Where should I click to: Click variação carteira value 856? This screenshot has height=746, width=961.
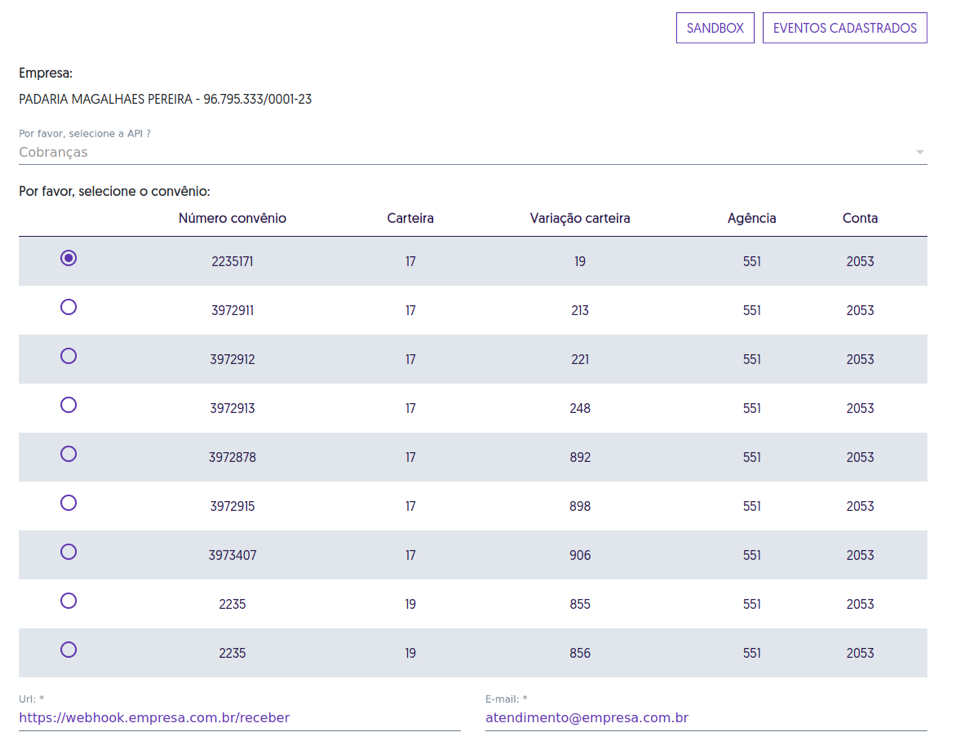coord(580,654)
